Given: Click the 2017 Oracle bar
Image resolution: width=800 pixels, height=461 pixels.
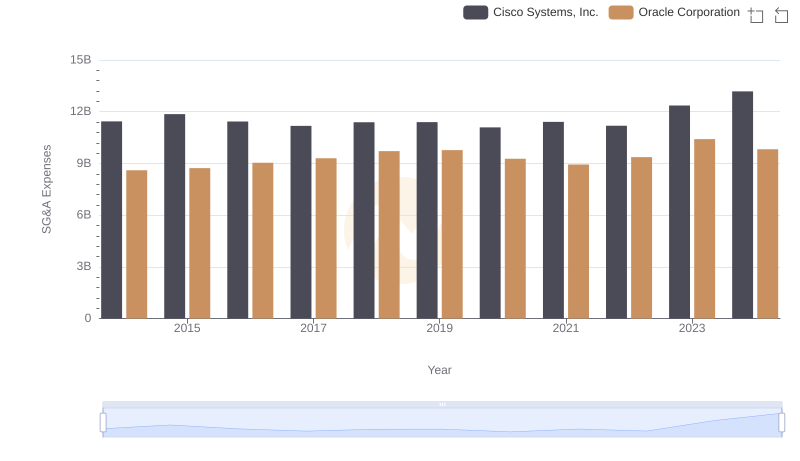Looking at the screenshot, I should point(326,238).
